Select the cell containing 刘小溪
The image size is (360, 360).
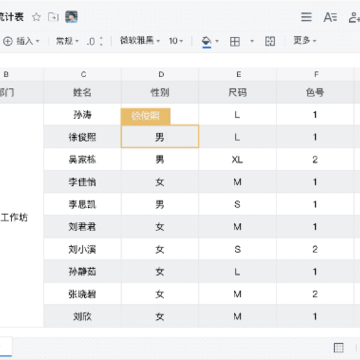coord(82,249)
